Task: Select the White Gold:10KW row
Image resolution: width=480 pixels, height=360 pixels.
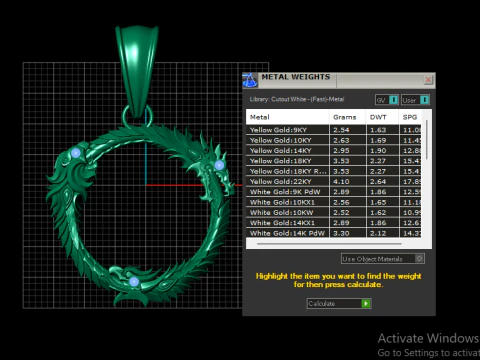Action: [333, 213]
